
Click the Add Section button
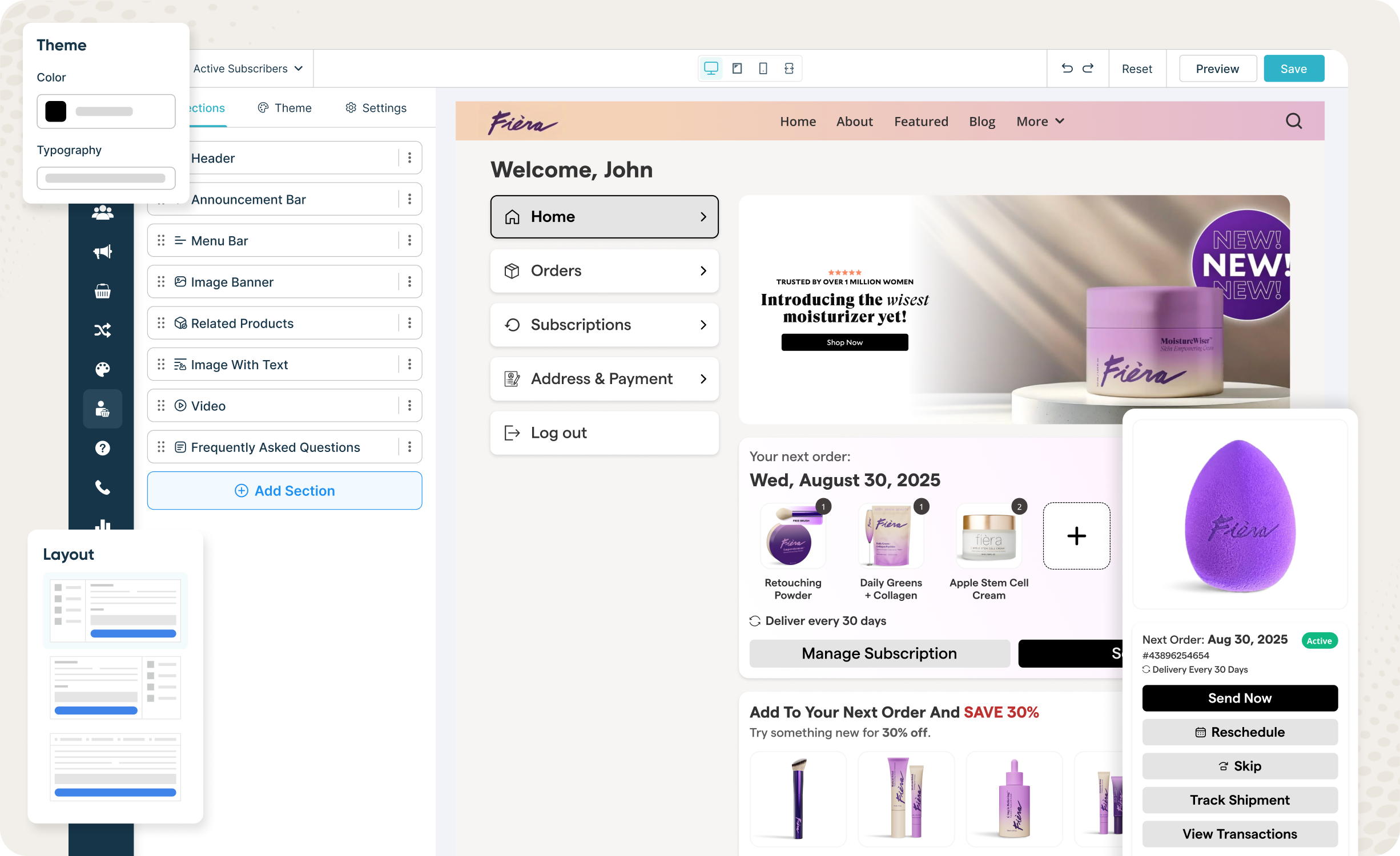[284, 491]
